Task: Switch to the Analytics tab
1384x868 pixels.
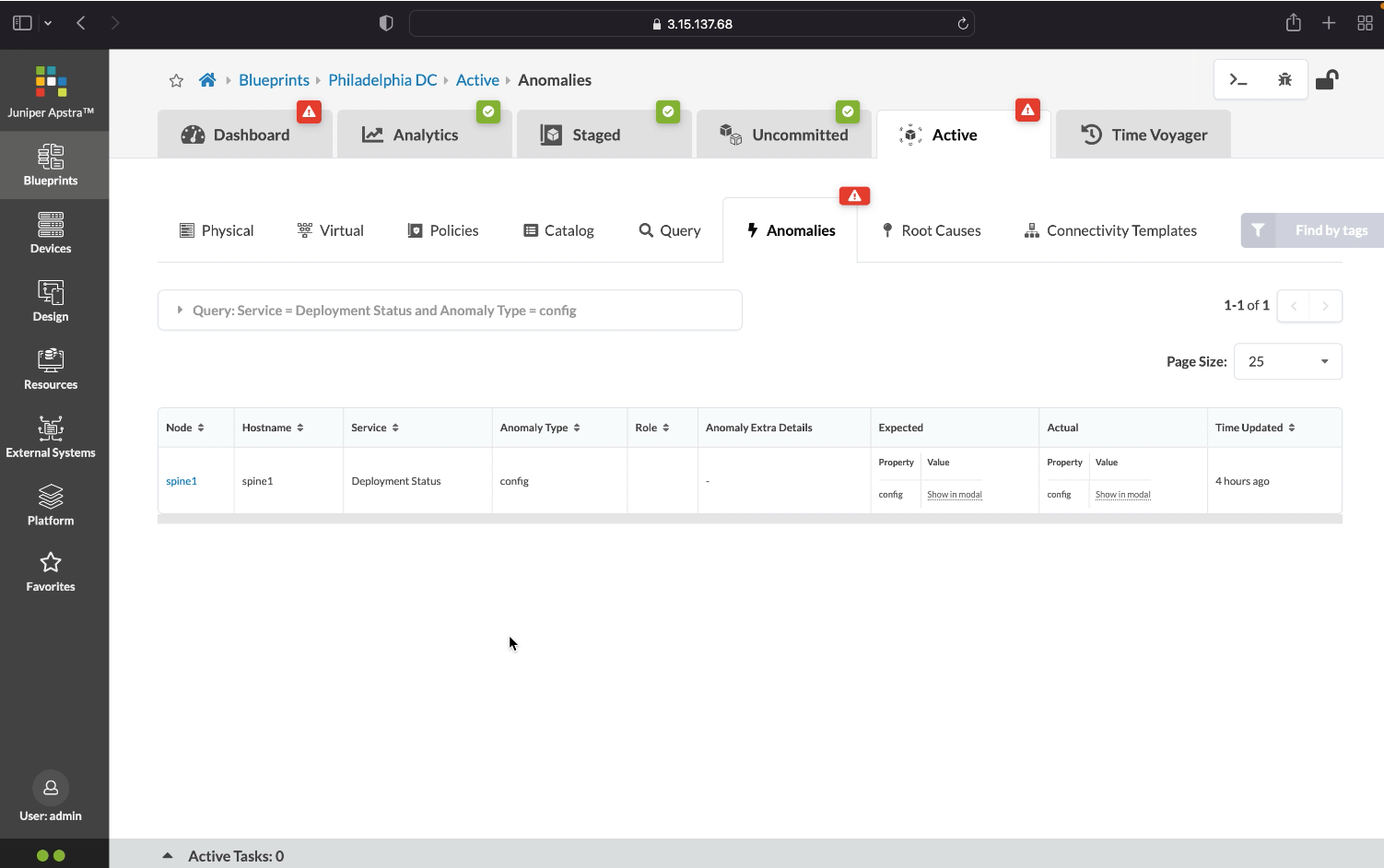Action: click(x=424, y=135)
